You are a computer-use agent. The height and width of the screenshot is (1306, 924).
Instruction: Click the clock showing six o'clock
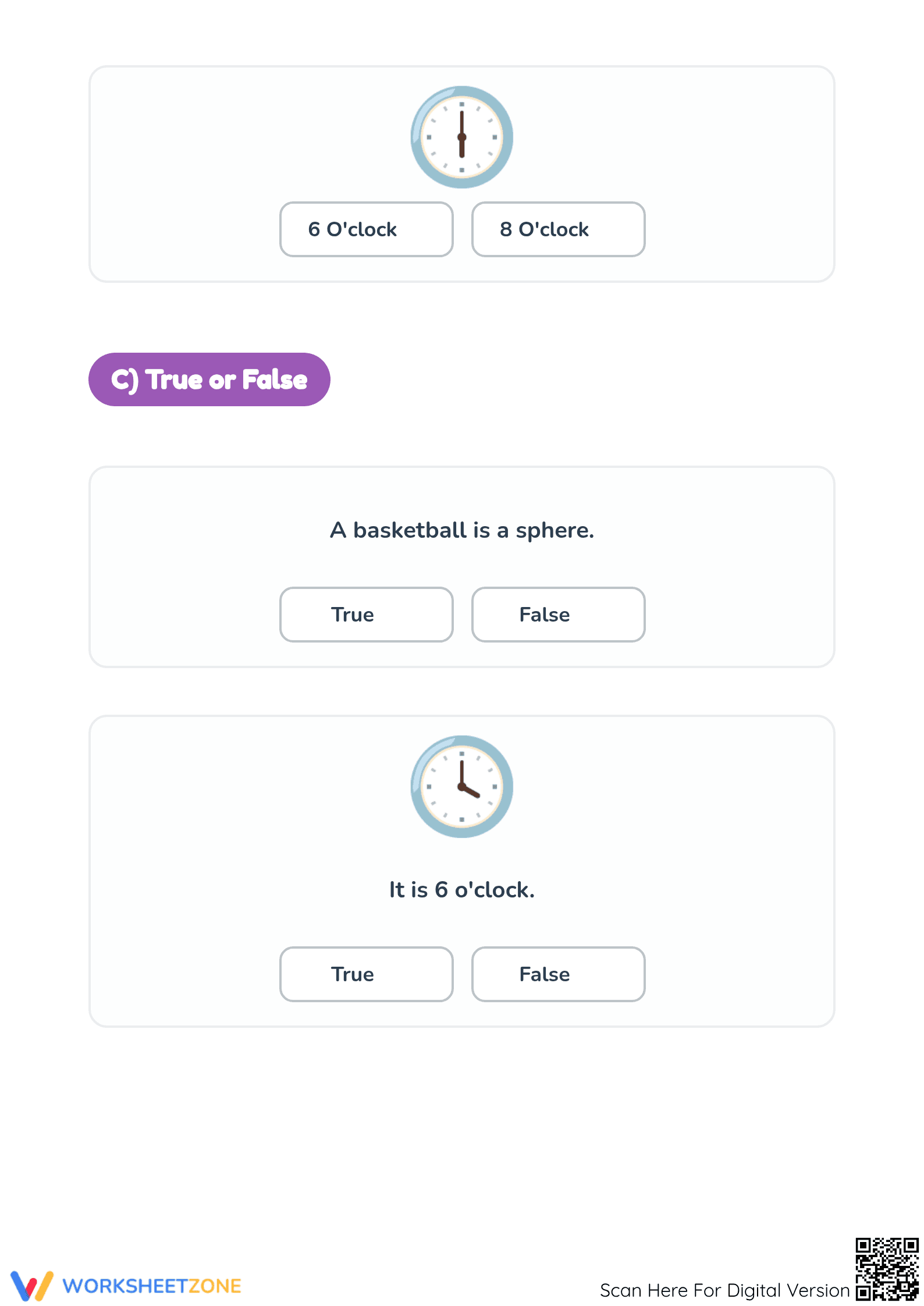[x=462, y=137]
